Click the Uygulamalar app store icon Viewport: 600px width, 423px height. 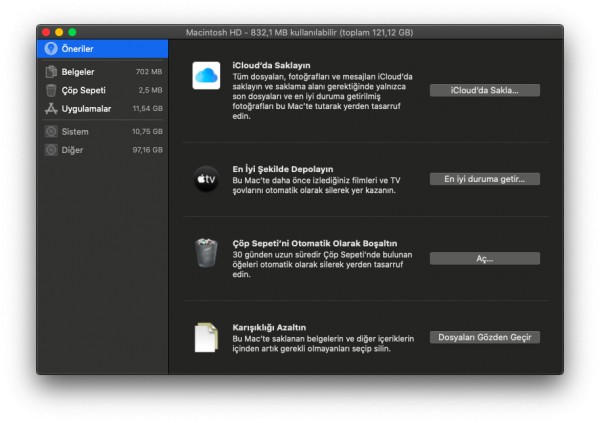pyautogui.click(x=51, y=109)
